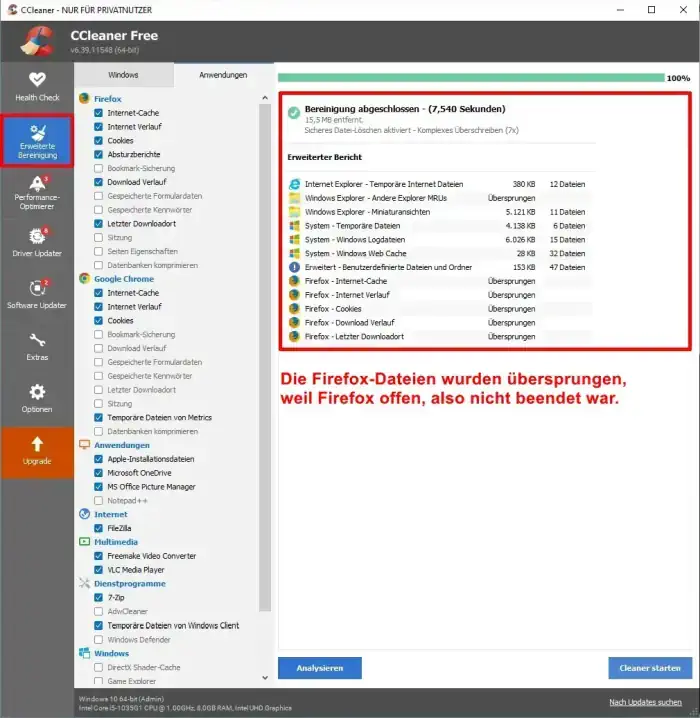Viewport: 700px width, 718px height.
Task: Uncheck the 7-Zip checkbox
Action: (x=98, y=598)
